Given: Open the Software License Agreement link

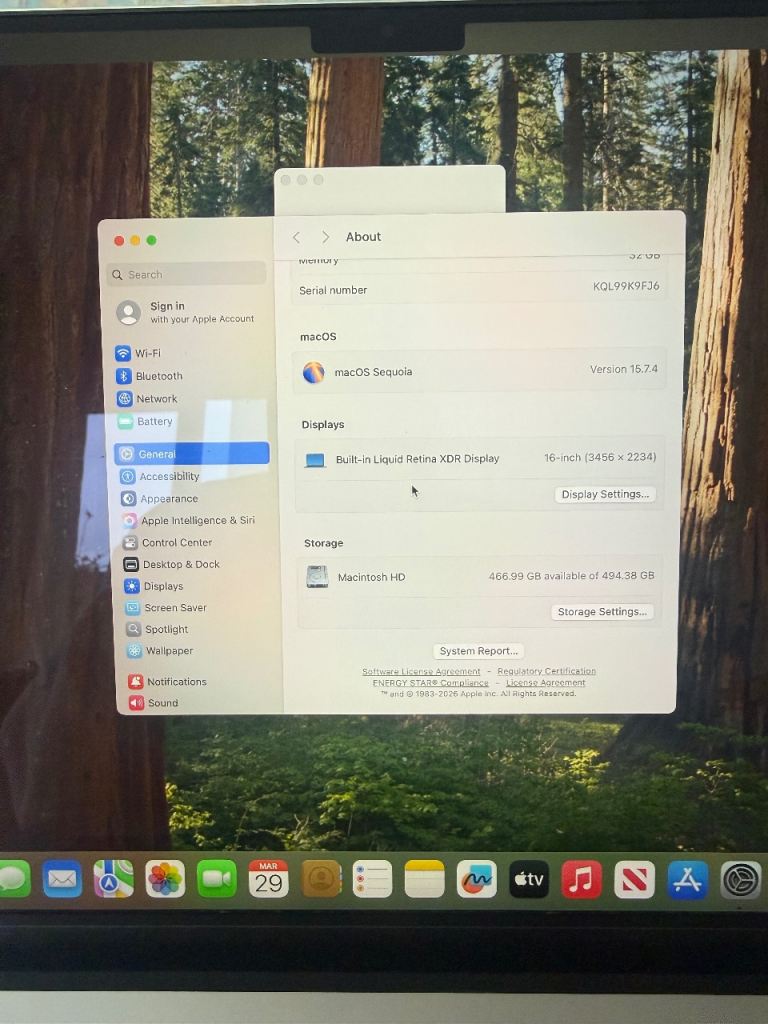Looking at the screenshot, I should (x=421, y=672).
